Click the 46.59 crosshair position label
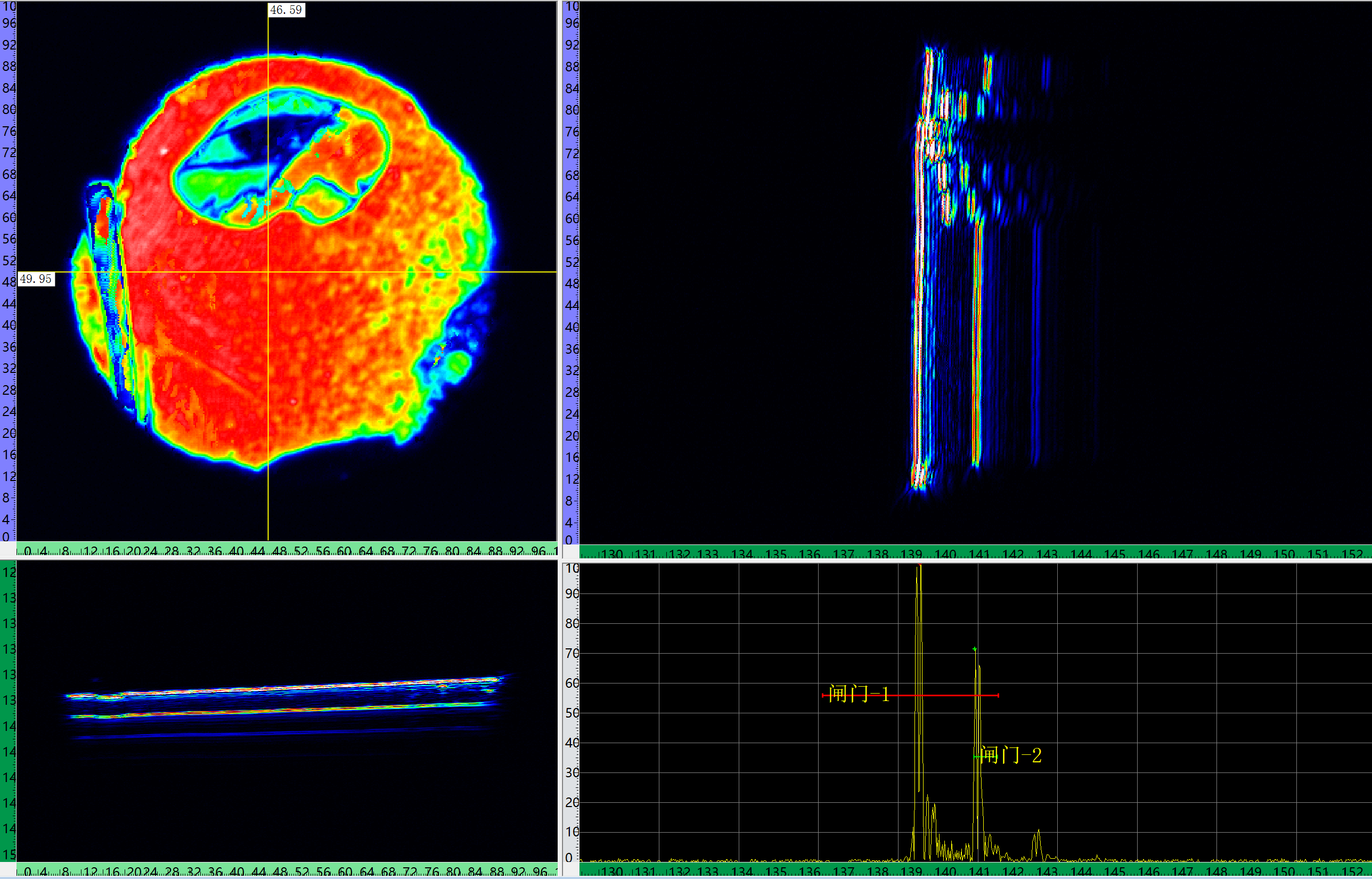 [x=287, y=9]
